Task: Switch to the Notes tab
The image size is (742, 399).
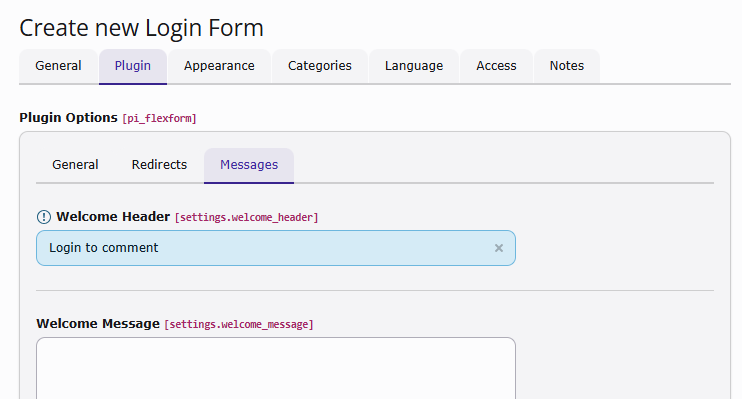Action: click(567, 66)
